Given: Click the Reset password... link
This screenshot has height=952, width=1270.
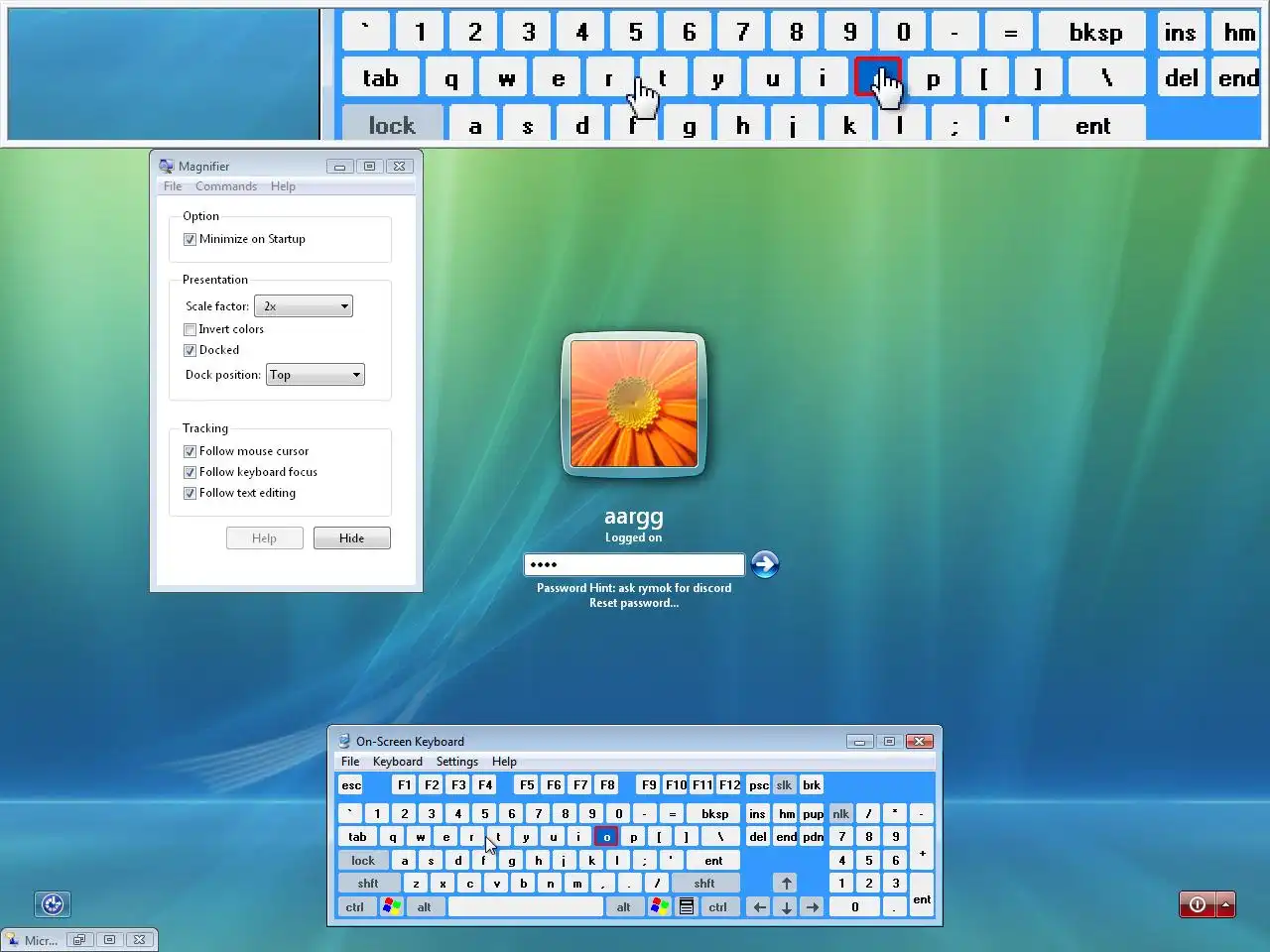Looking at the screenshot, I should pos(634,603).
